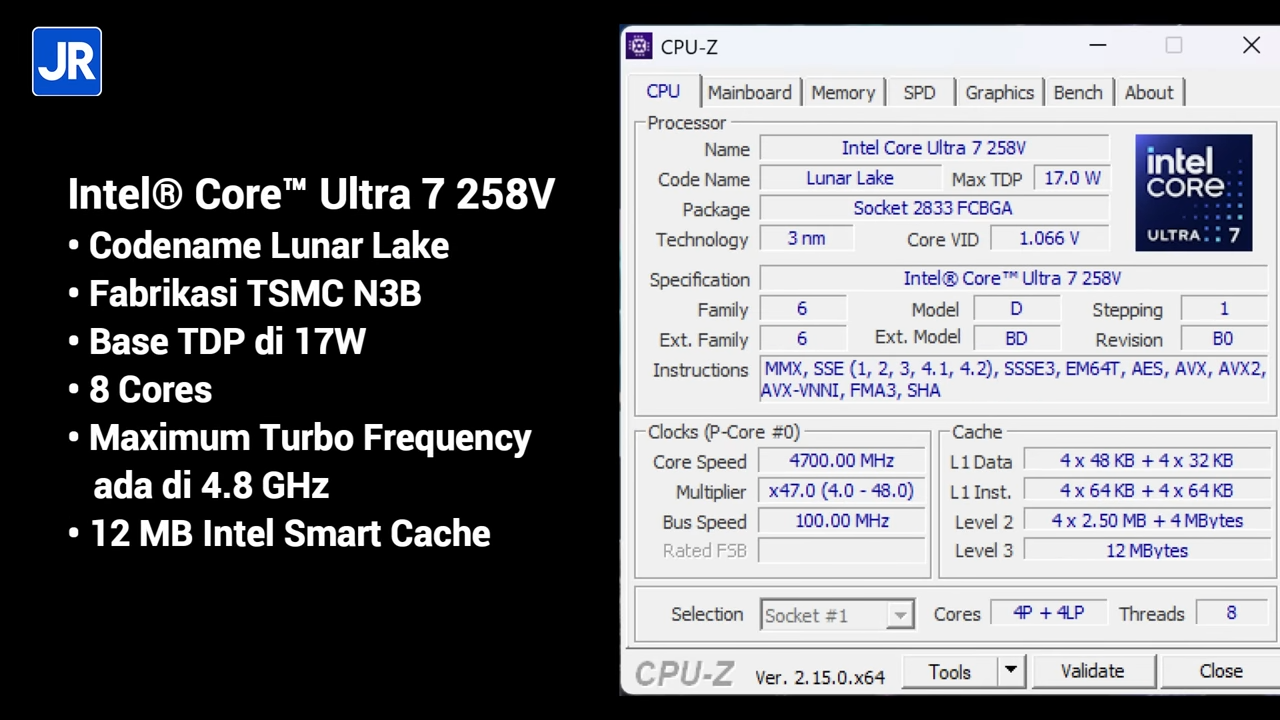Click the CPU-Z app icon in title bar
1280x720 pixels.
point(639,46)
